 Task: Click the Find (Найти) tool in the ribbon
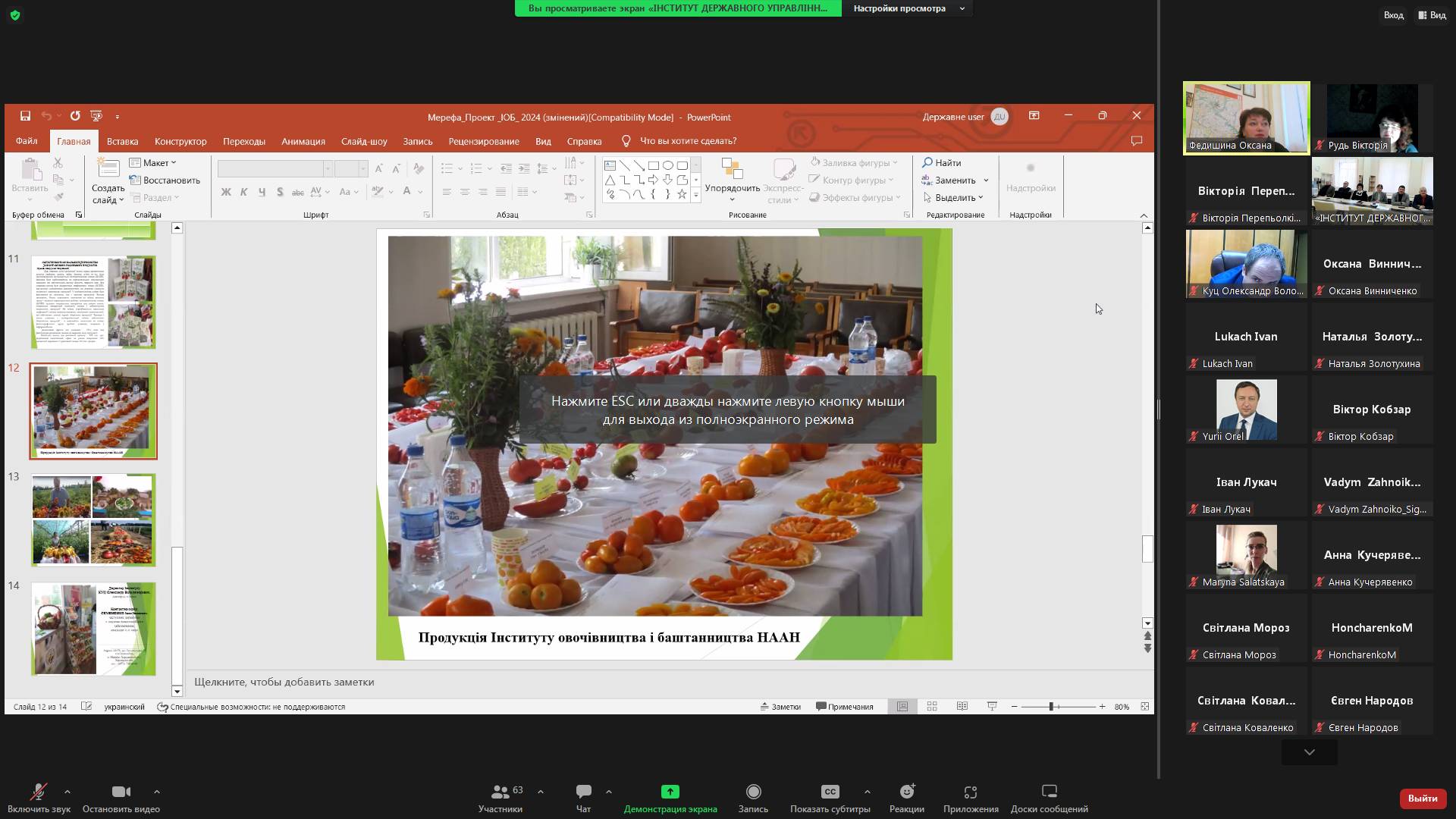(941, 163)
